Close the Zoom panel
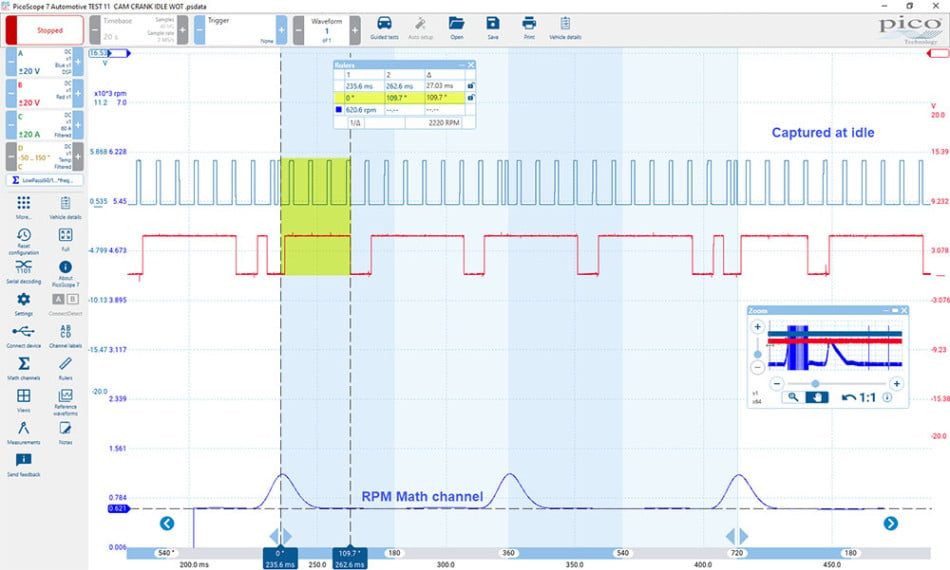 tap(904, 310)
